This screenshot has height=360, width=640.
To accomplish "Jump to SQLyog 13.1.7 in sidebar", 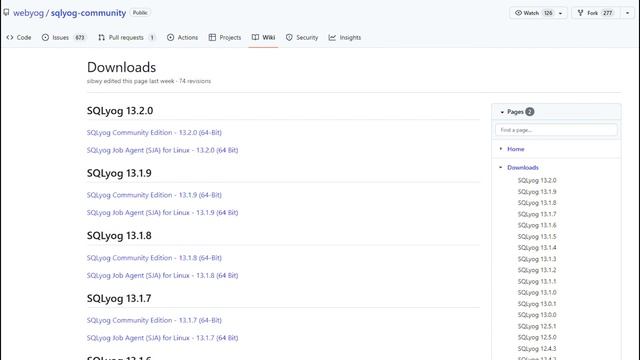I will coord(537,214).
